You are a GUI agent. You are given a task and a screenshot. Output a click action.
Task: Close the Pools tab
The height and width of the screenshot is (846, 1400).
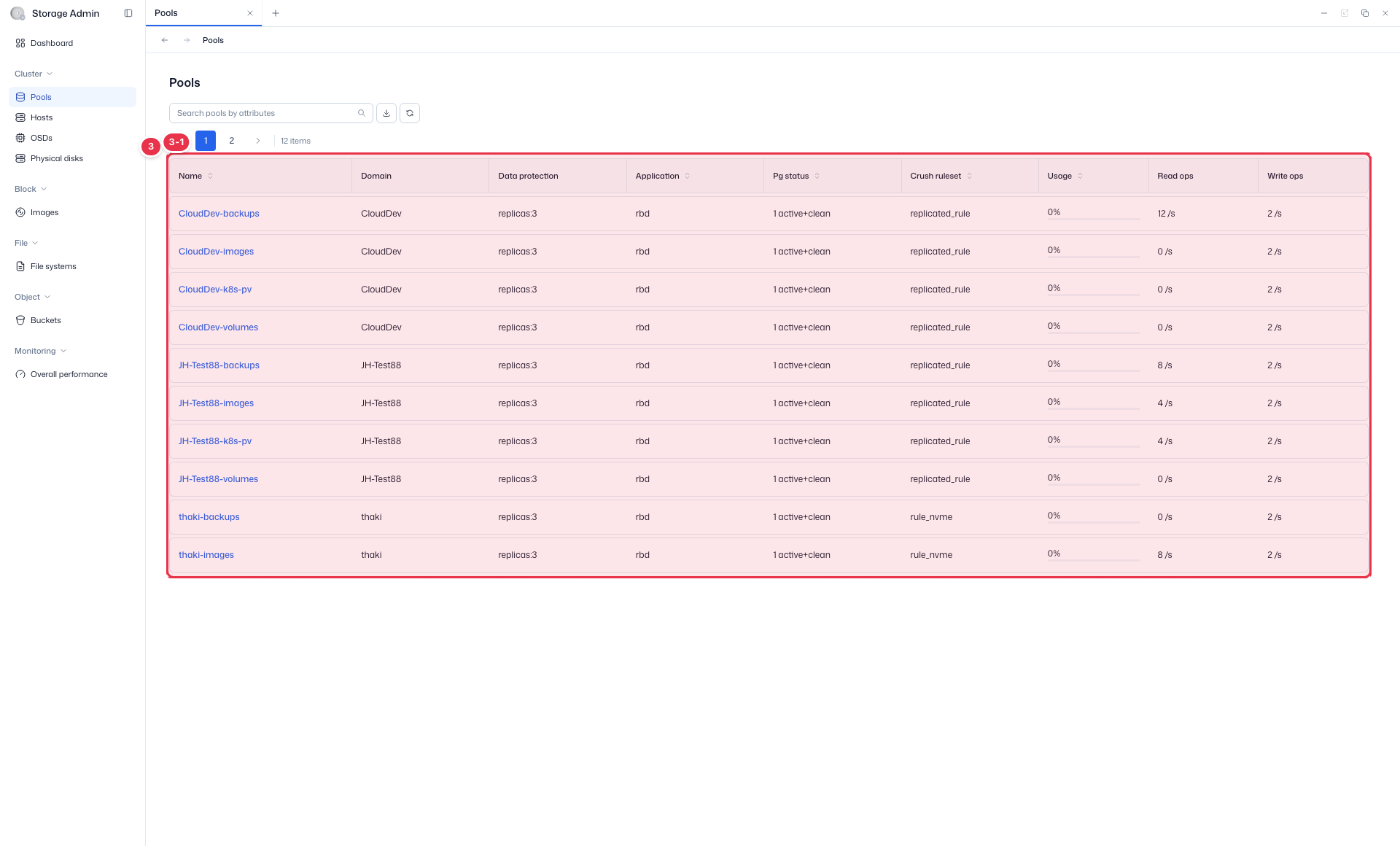click(x=250, y=13)
